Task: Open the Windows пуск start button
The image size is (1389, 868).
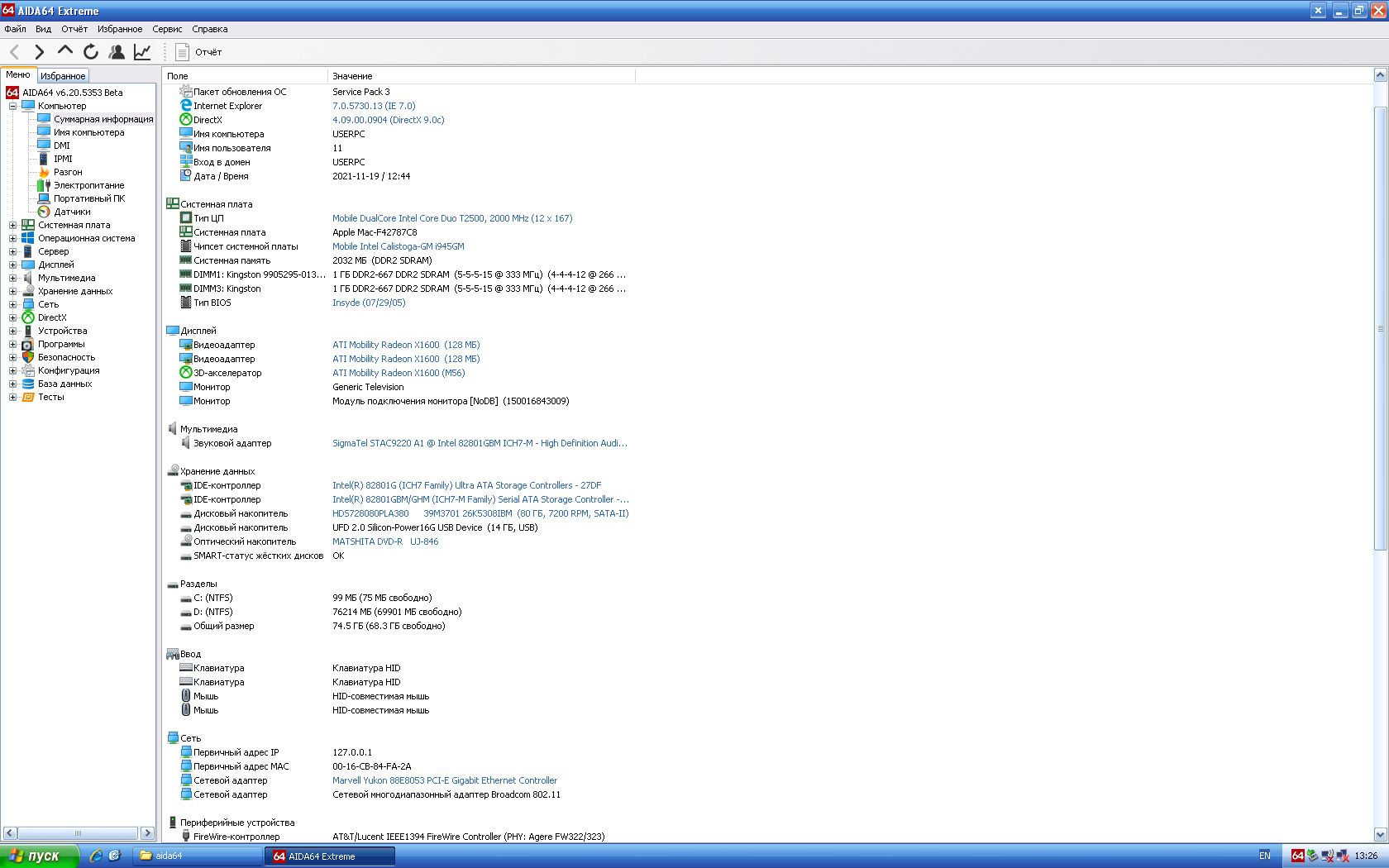Action: tap(39, 856)
